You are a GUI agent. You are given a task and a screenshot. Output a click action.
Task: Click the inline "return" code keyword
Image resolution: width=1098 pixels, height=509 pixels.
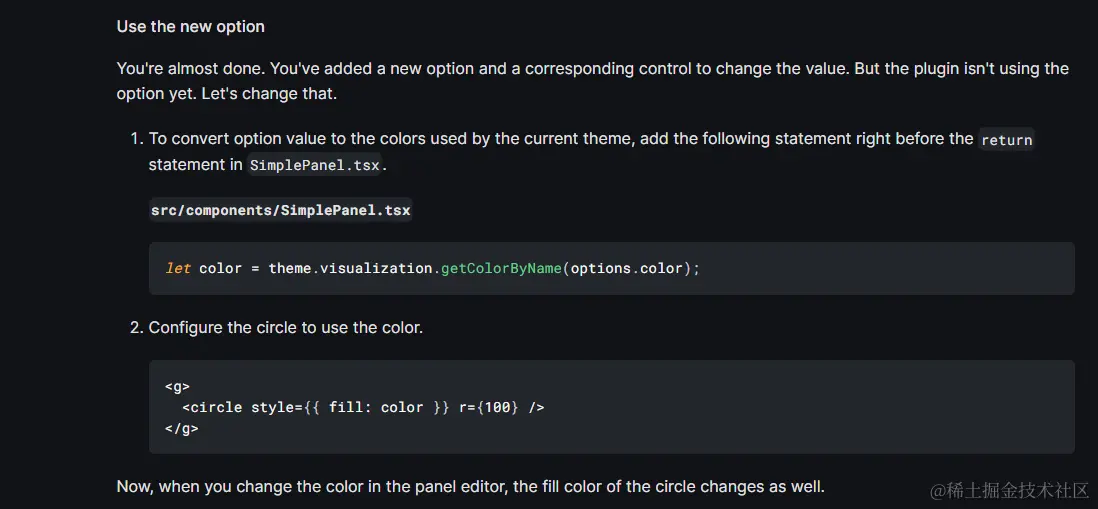(x=1006, y=140)
